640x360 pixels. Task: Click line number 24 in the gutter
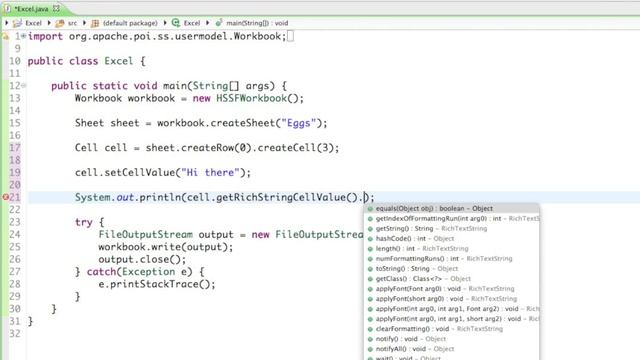click(15, 234)
